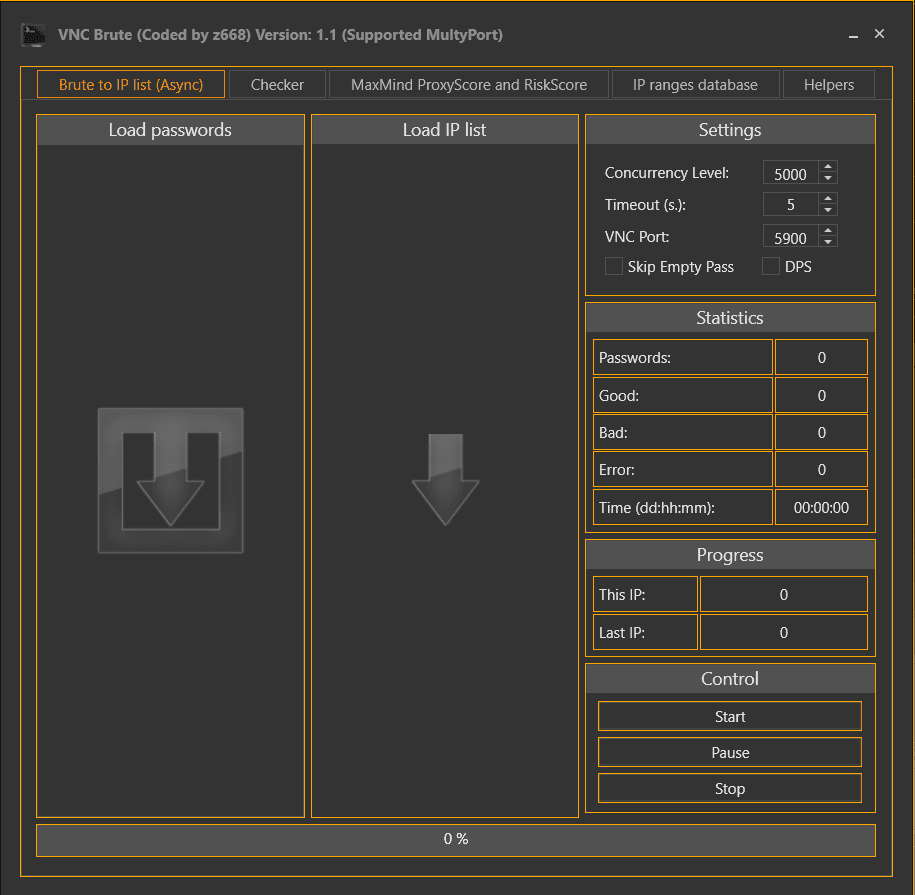Lower the Timeout value with down arrow
915x895 pixels.
coord(827,210)
